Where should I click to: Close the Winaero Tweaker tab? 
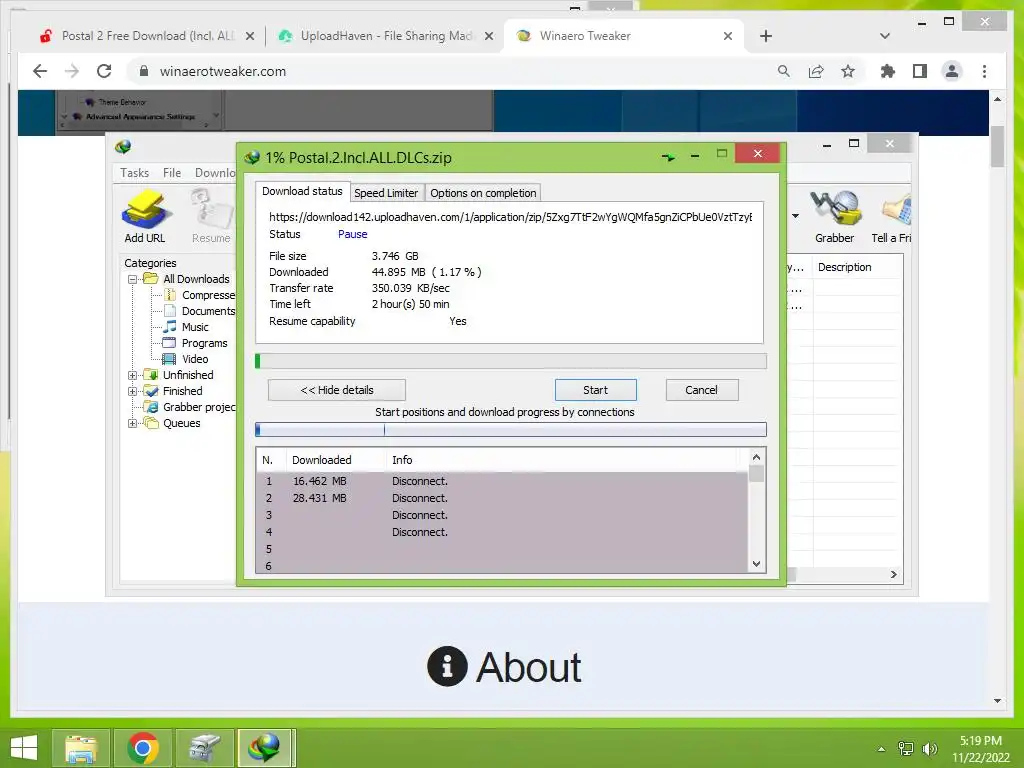[x=728, y=36]
